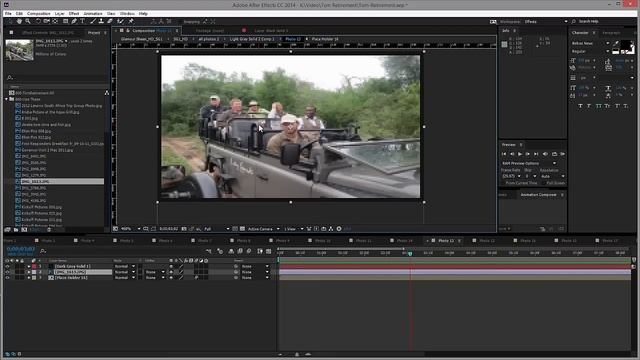This screenshot has height=360, width=640.
Task: Toggle mute audio in Preview panel
Action: [x=545, y=154]
